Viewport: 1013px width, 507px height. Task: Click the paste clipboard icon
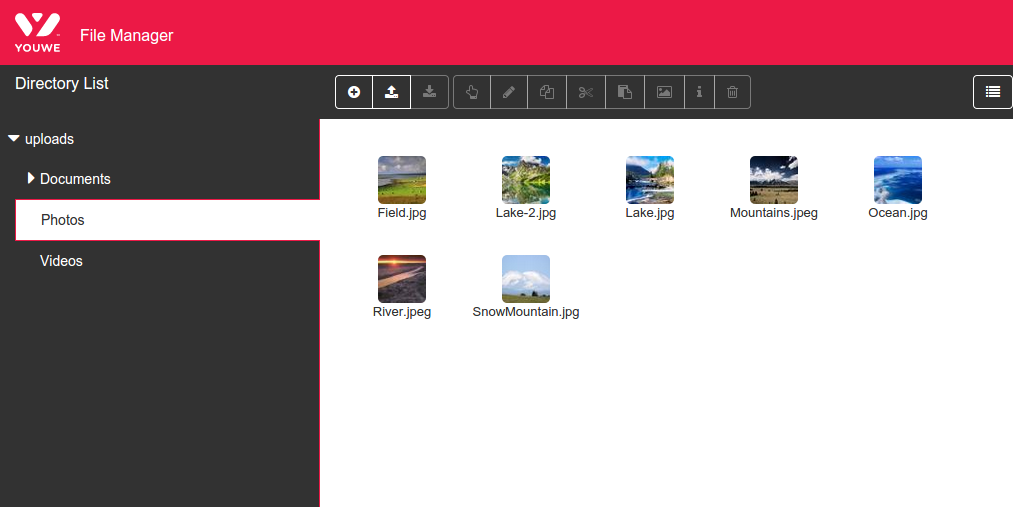click(625, 92)
